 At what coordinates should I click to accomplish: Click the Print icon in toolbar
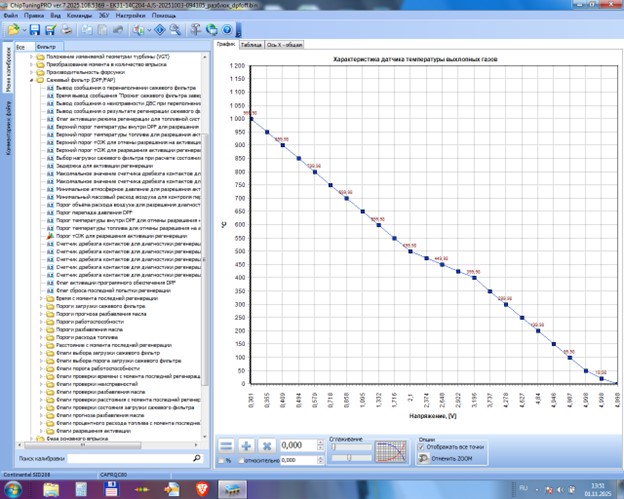point(64,30)
